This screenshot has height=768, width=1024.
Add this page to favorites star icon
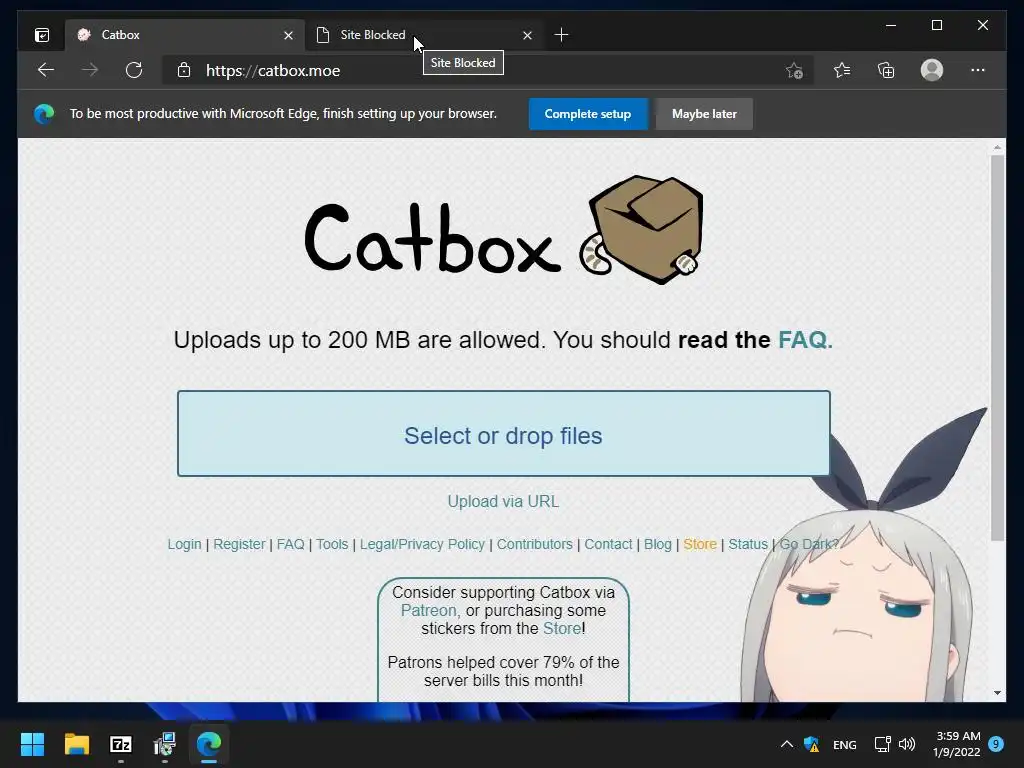pos(794,71)
